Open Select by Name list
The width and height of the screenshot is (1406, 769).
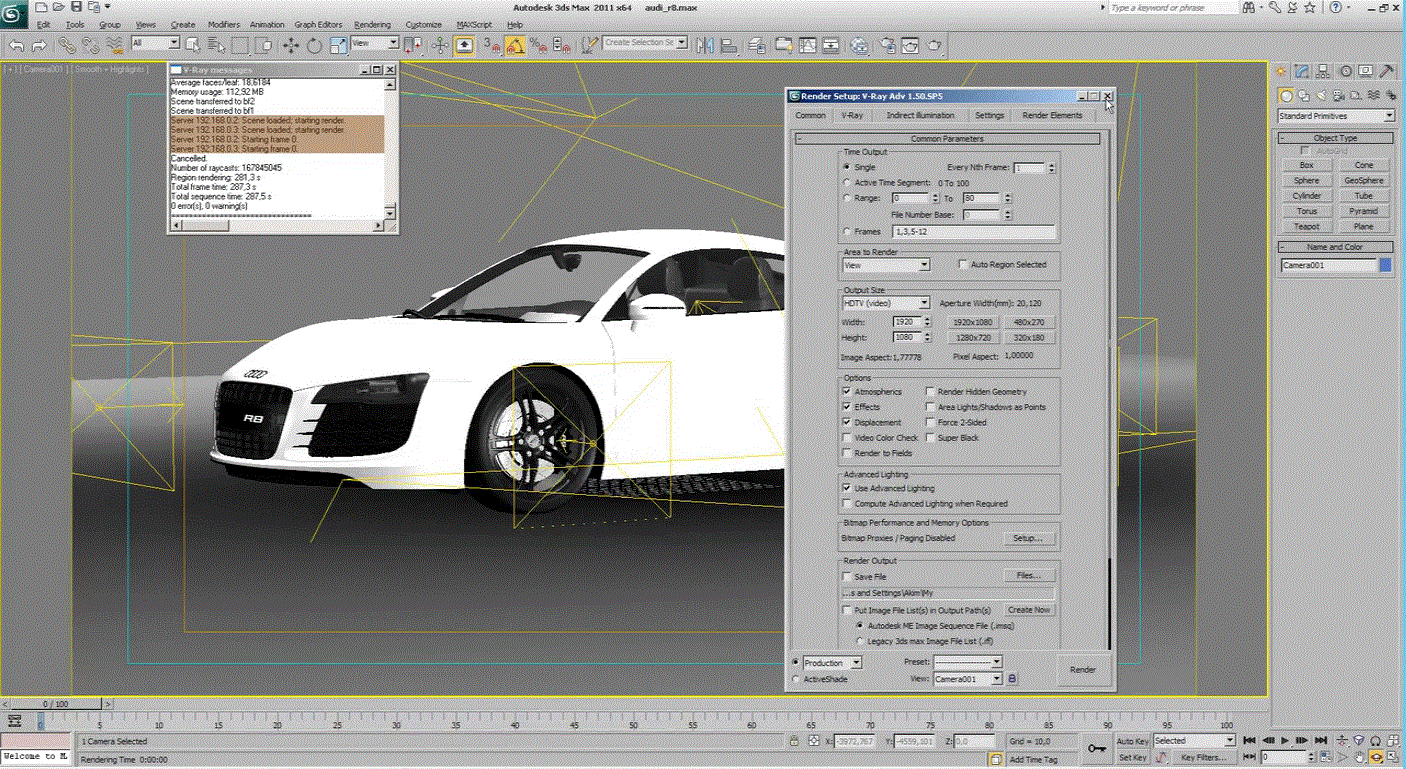tap(216, 45)
